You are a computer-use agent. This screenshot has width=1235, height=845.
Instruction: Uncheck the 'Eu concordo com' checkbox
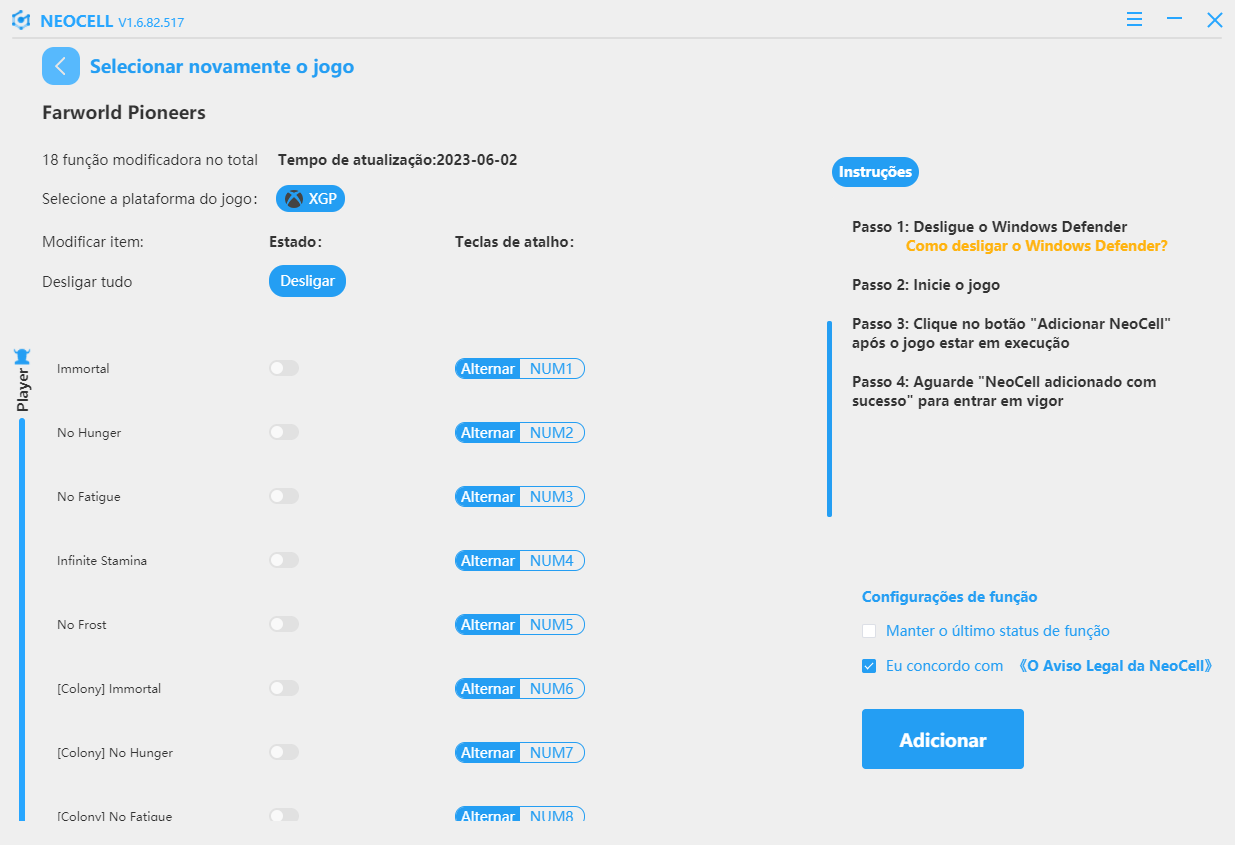pos(869,666)
